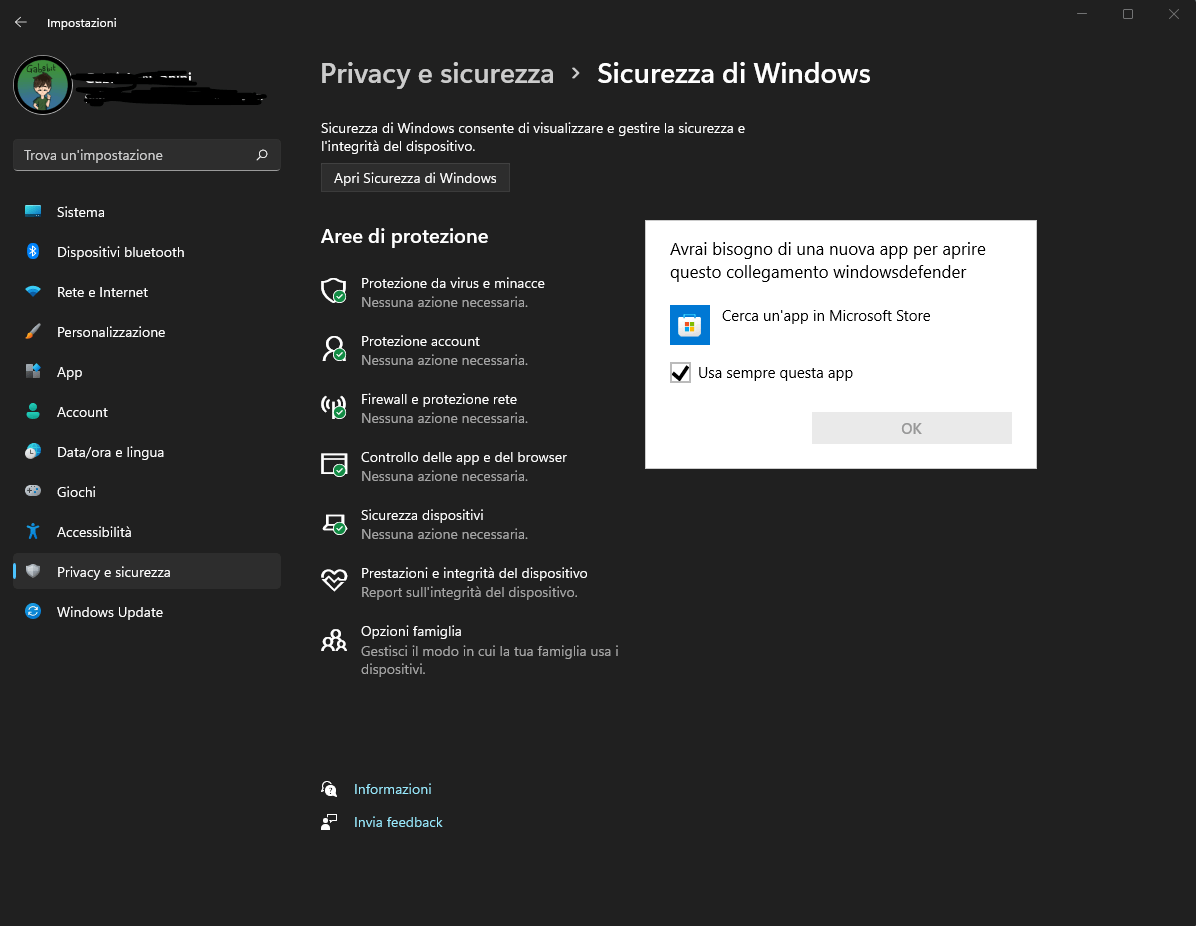Click the Bluetooth icon in sidebar
Screen dimensions: 1196x926
click(x=33, y=251)
